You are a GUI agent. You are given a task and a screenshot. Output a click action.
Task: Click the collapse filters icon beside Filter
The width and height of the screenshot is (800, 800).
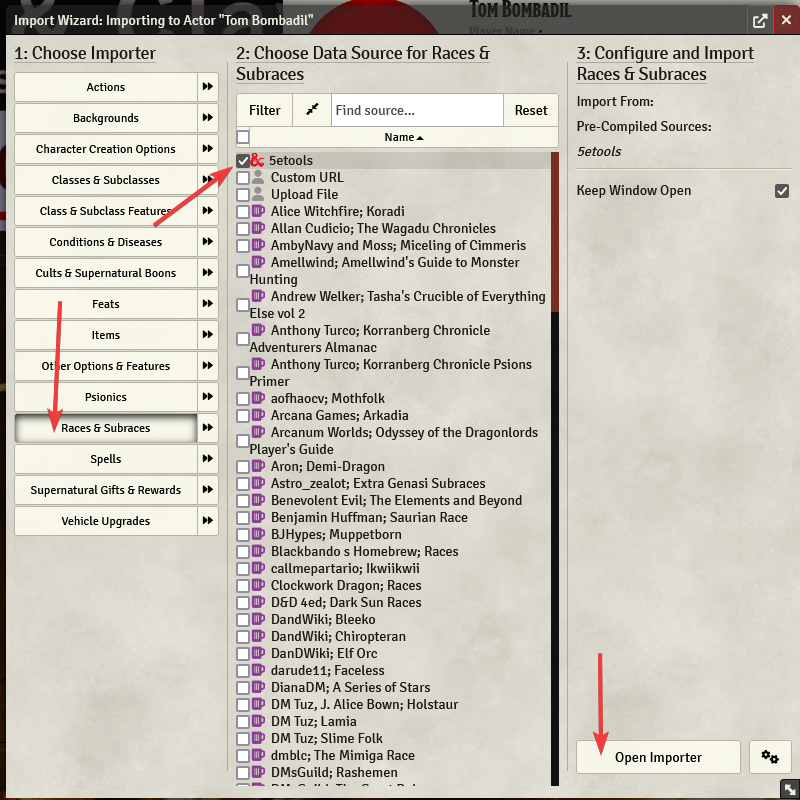pos(311,110)
